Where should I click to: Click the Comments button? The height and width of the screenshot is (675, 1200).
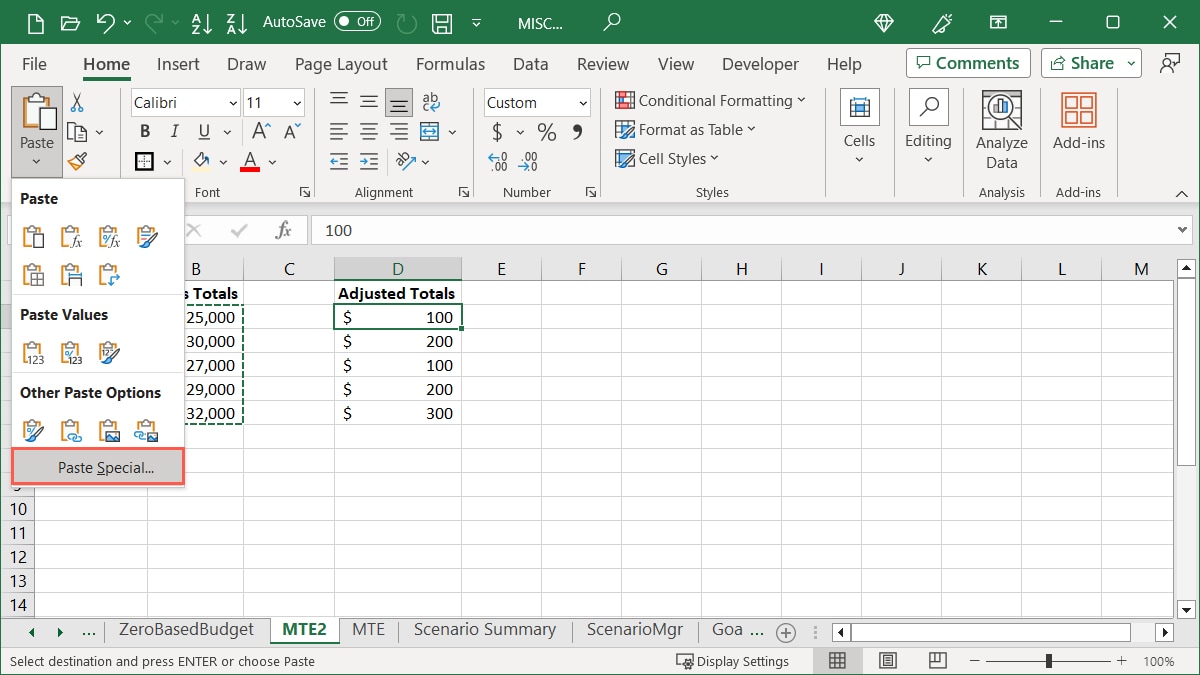968,63
